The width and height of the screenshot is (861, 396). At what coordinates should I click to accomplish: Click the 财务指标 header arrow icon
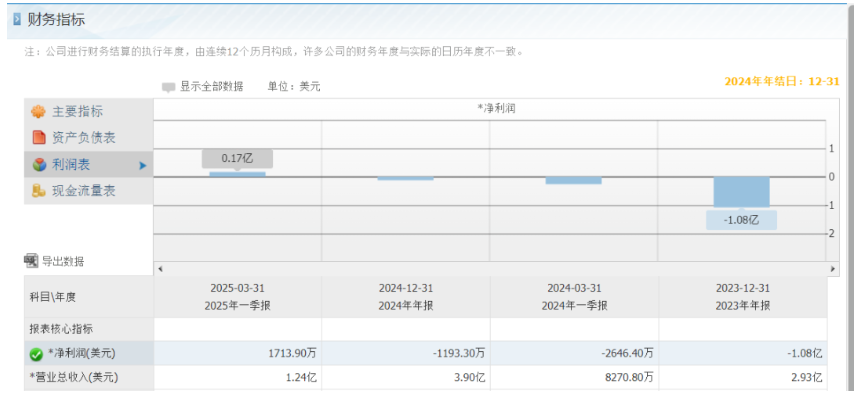point(17,20)
